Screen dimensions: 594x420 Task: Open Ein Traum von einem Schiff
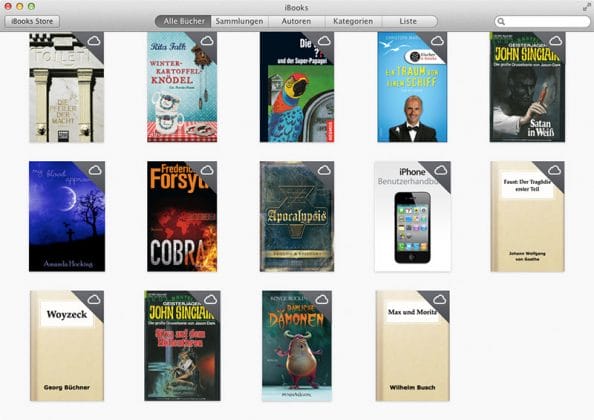pos(412,87)
